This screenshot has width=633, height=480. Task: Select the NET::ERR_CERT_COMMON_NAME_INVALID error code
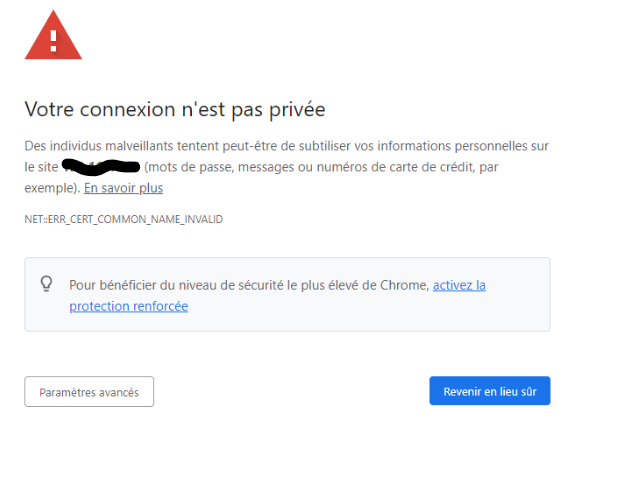124,219
